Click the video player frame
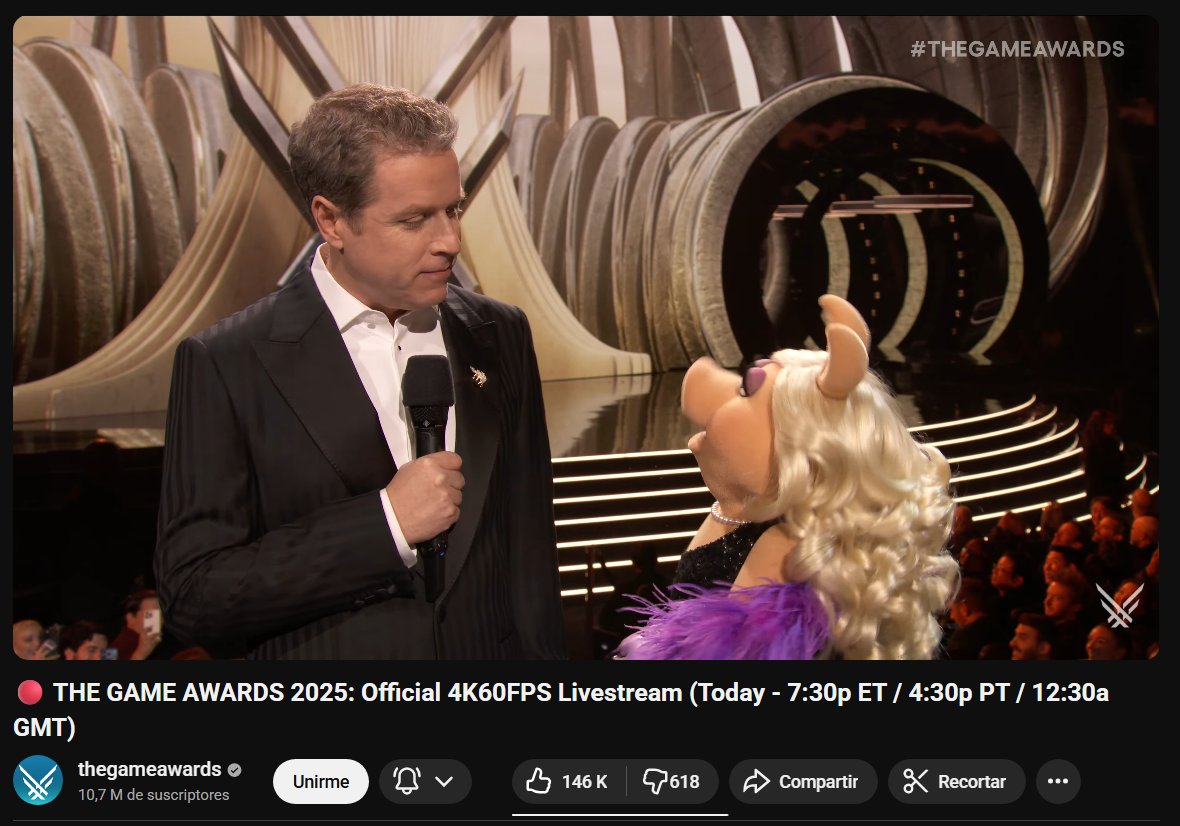The width and height of the screenshot is (1180, 826). tap(585, 338)
